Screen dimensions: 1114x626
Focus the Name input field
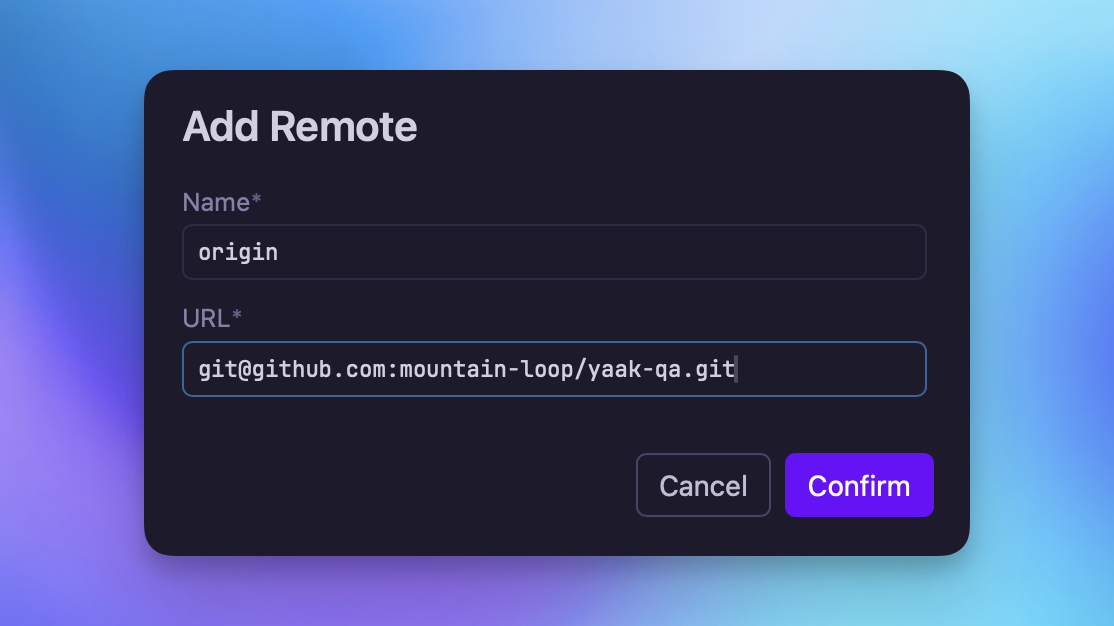click(x=554, y=252)
